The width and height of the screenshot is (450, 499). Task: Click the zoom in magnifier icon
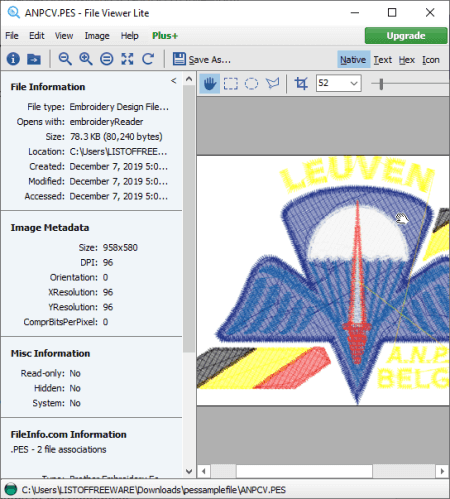[x=86, y=59]
